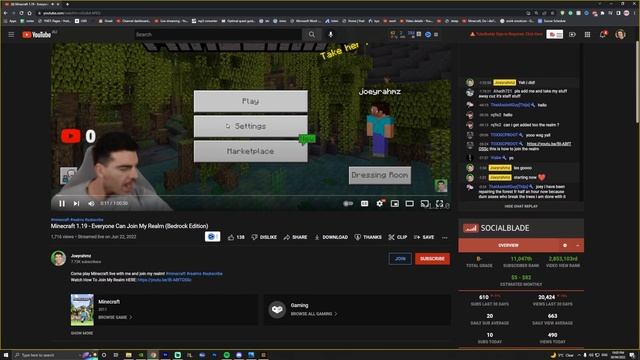The height and width of the screenshot is (360, 640).
Task: Open Task View on taskbar
Action: (x=116, y=355)
